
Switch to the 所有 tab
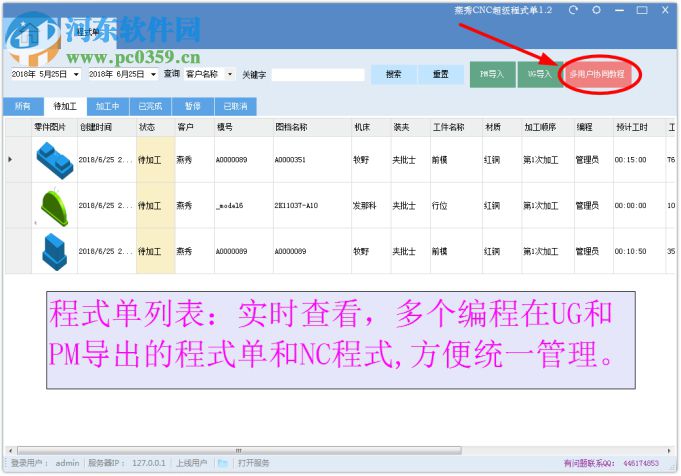(23, 106)
